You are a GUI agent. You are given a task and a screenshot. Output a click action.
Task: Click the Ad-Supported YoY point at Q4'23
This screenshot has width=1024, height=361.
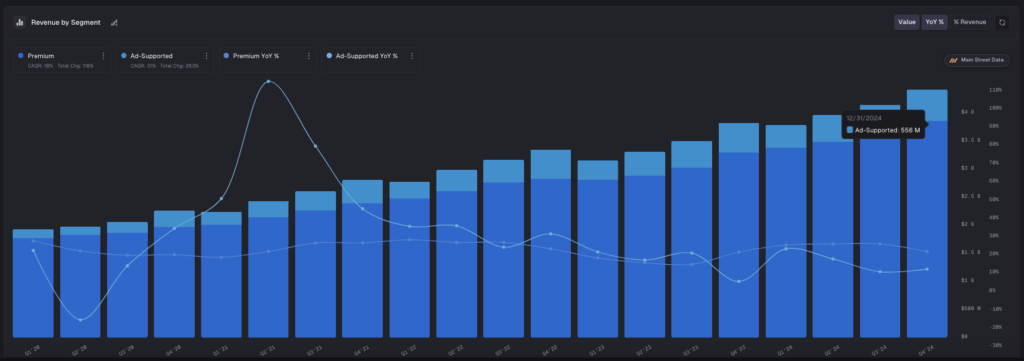point(739,281)
